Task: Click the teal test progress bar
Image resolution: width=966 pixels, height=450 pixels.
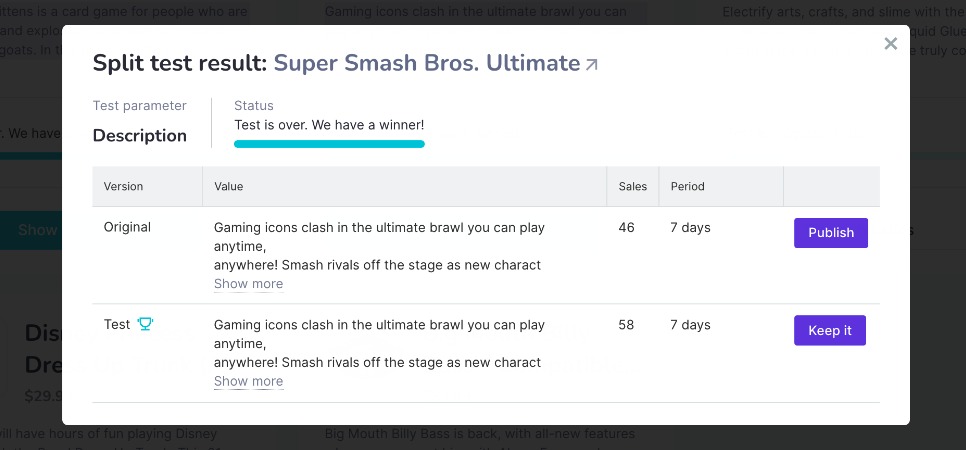Action: coord(329,144)
